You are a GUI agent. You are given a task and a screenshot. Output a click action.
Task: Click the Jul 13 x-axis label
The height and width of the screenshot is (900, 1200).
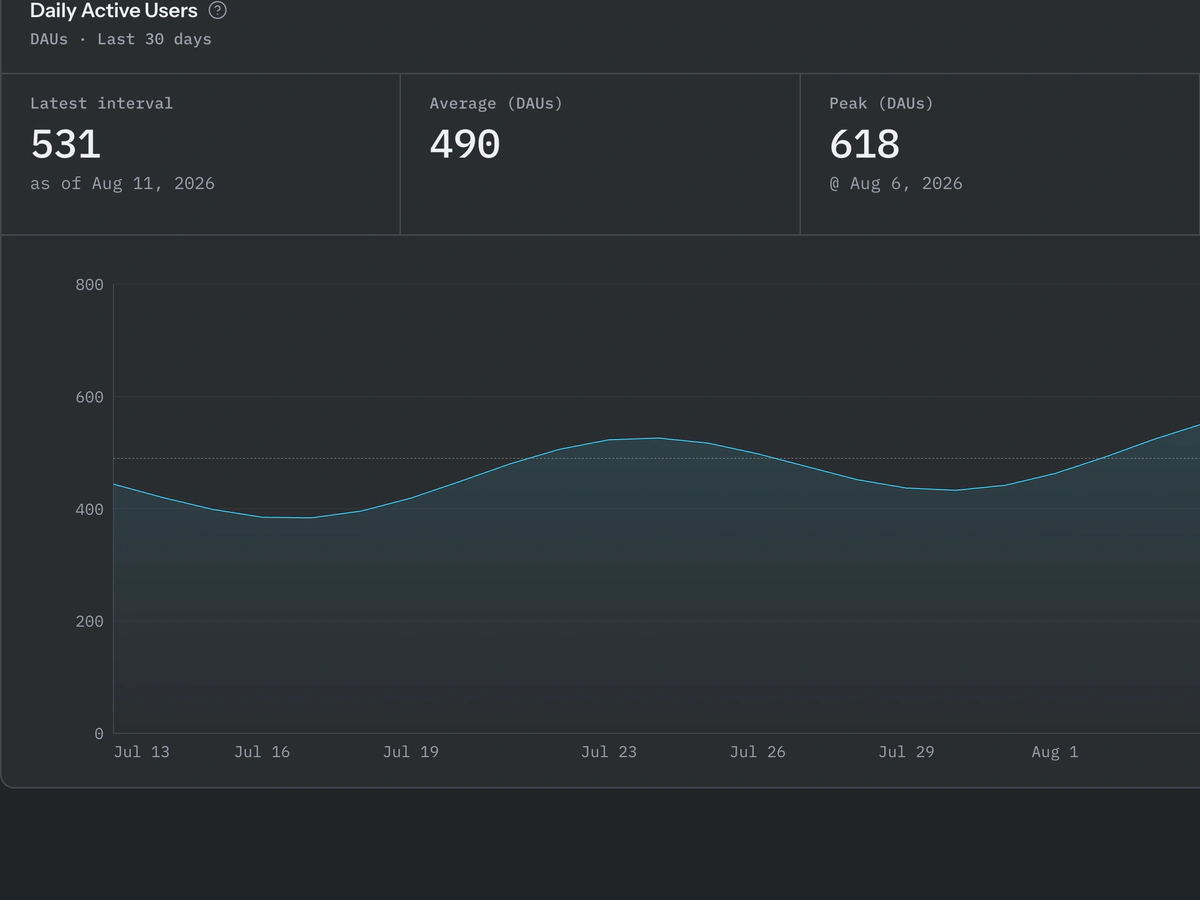[142, 752]
